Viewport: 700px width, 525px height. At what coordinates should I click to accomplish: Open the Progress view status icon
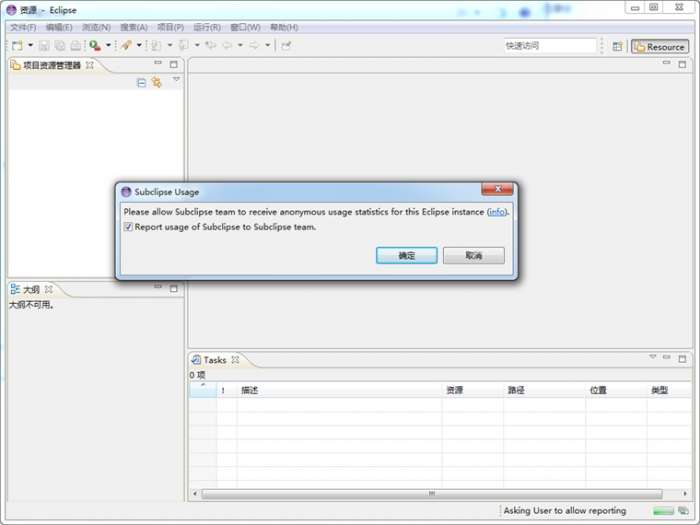(683, 510)
